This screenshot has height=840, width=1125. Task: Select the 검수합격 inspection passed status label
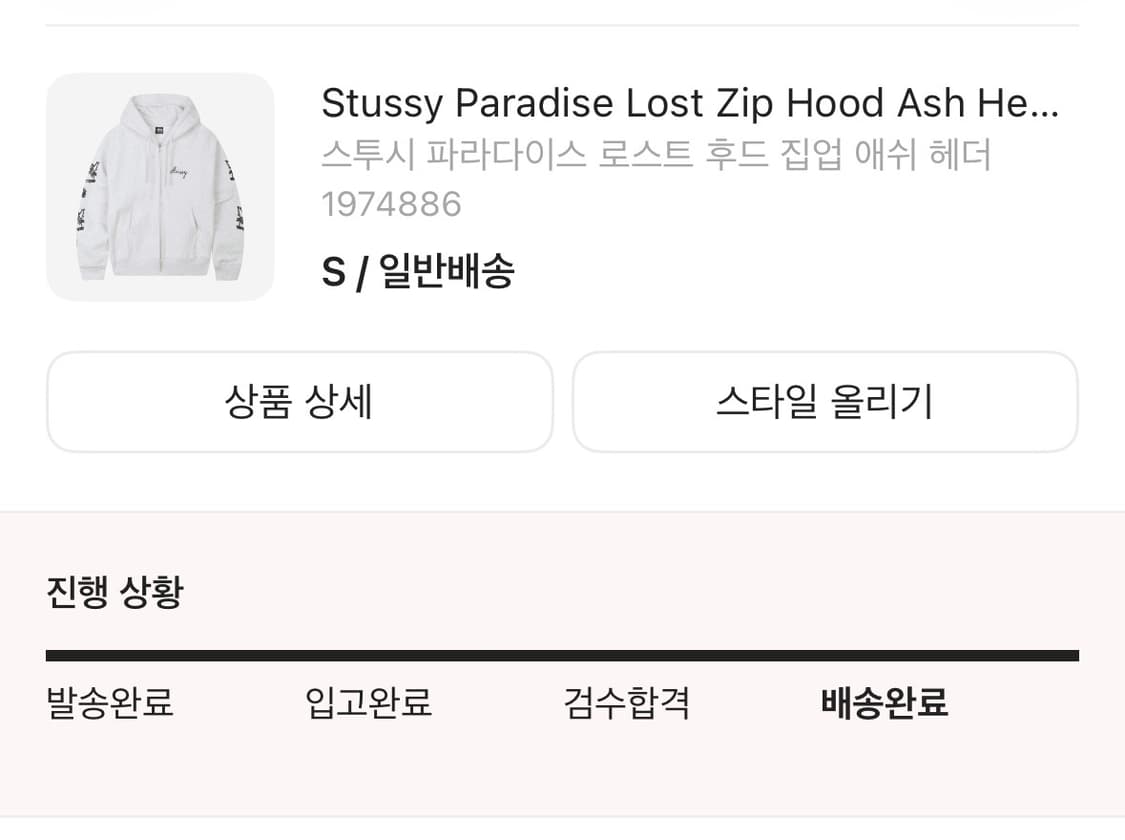pos(626,704)
